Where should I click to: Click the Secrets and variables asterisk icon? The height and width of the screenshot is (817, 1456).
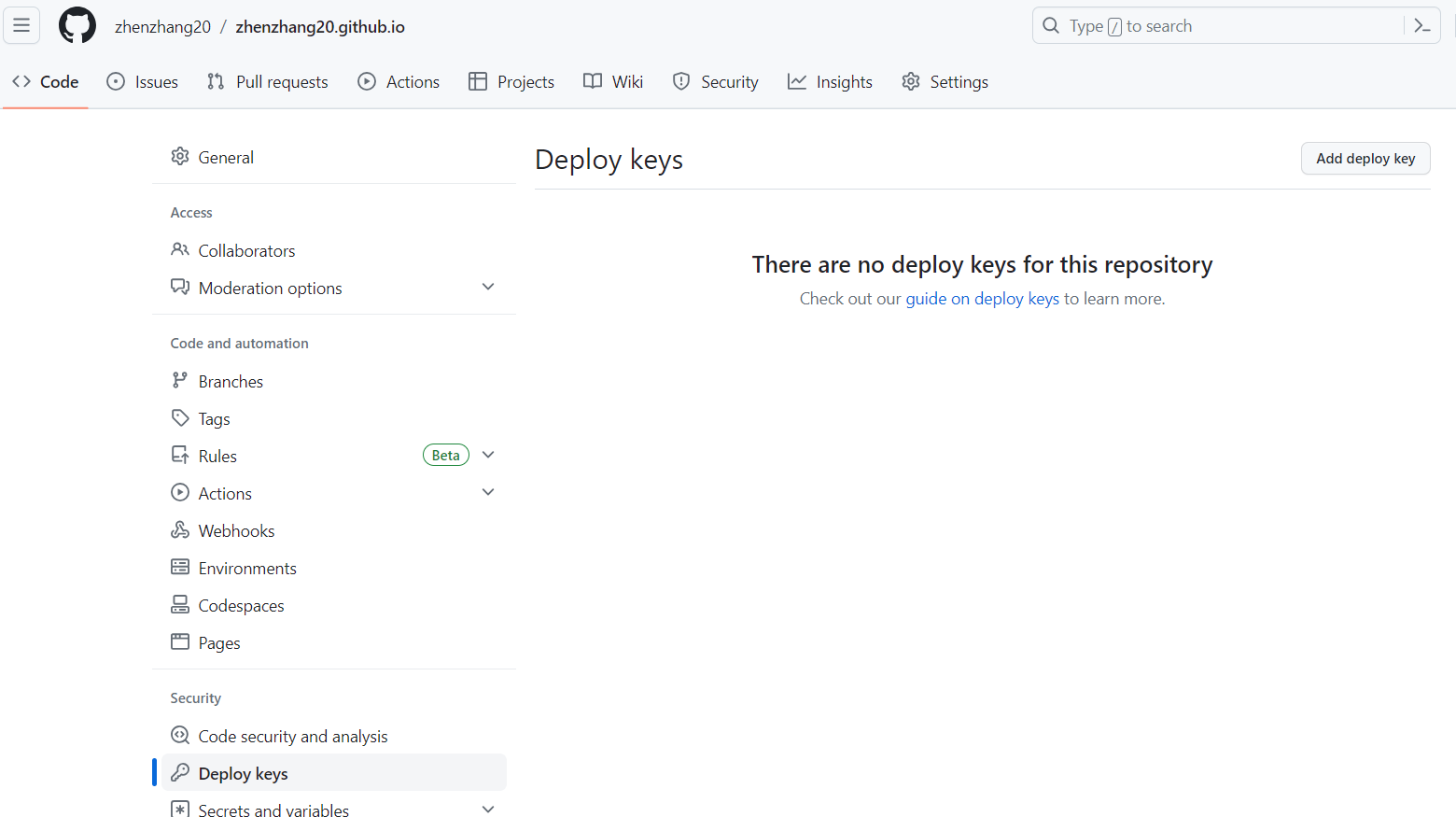tap(180, 809)
